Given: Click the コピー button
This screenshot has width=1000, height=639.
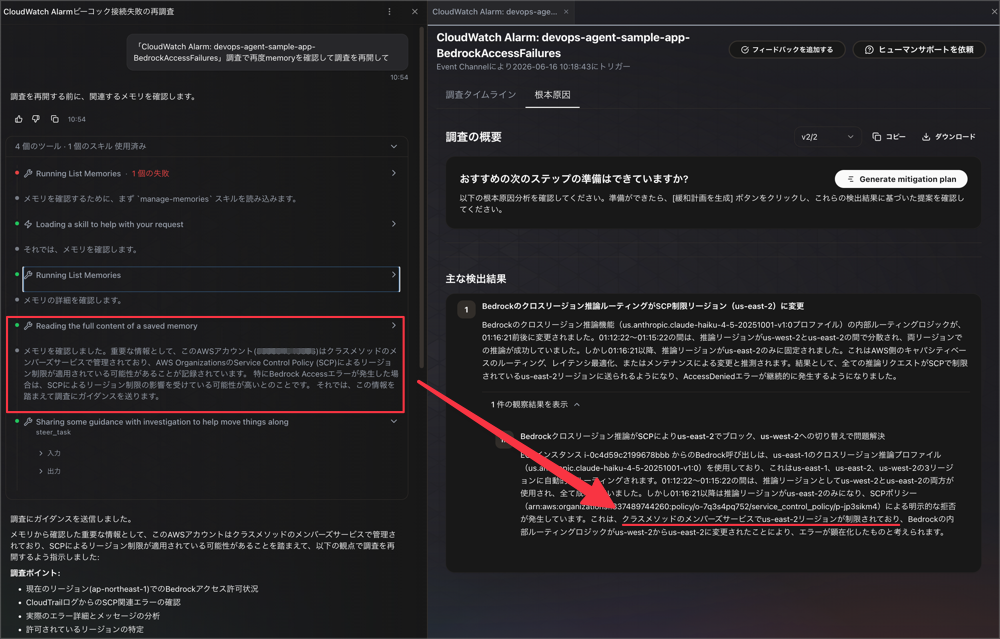Looking at the screenshot, I should coord(888,136).
